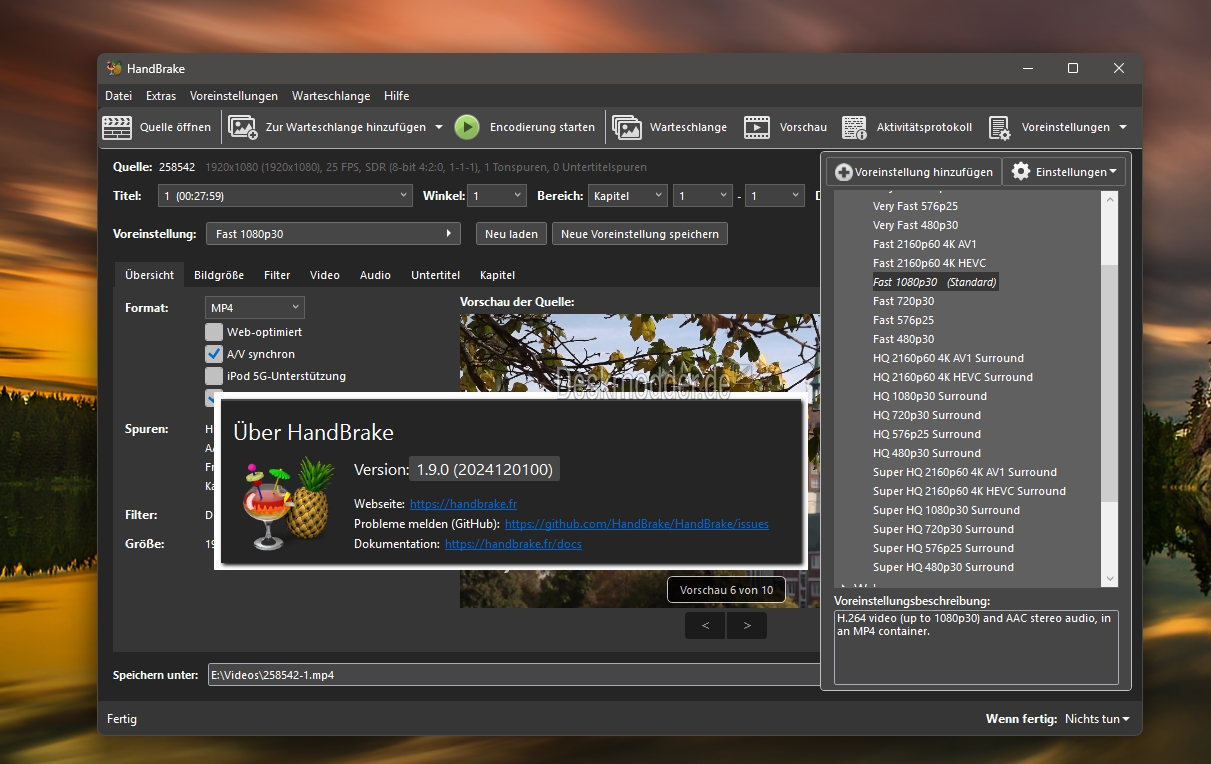This screenshot has width=1211, height=764.
Task: Click the preset list scroll down arrow
Action: pyautogui.click(x=1110, y=578)
